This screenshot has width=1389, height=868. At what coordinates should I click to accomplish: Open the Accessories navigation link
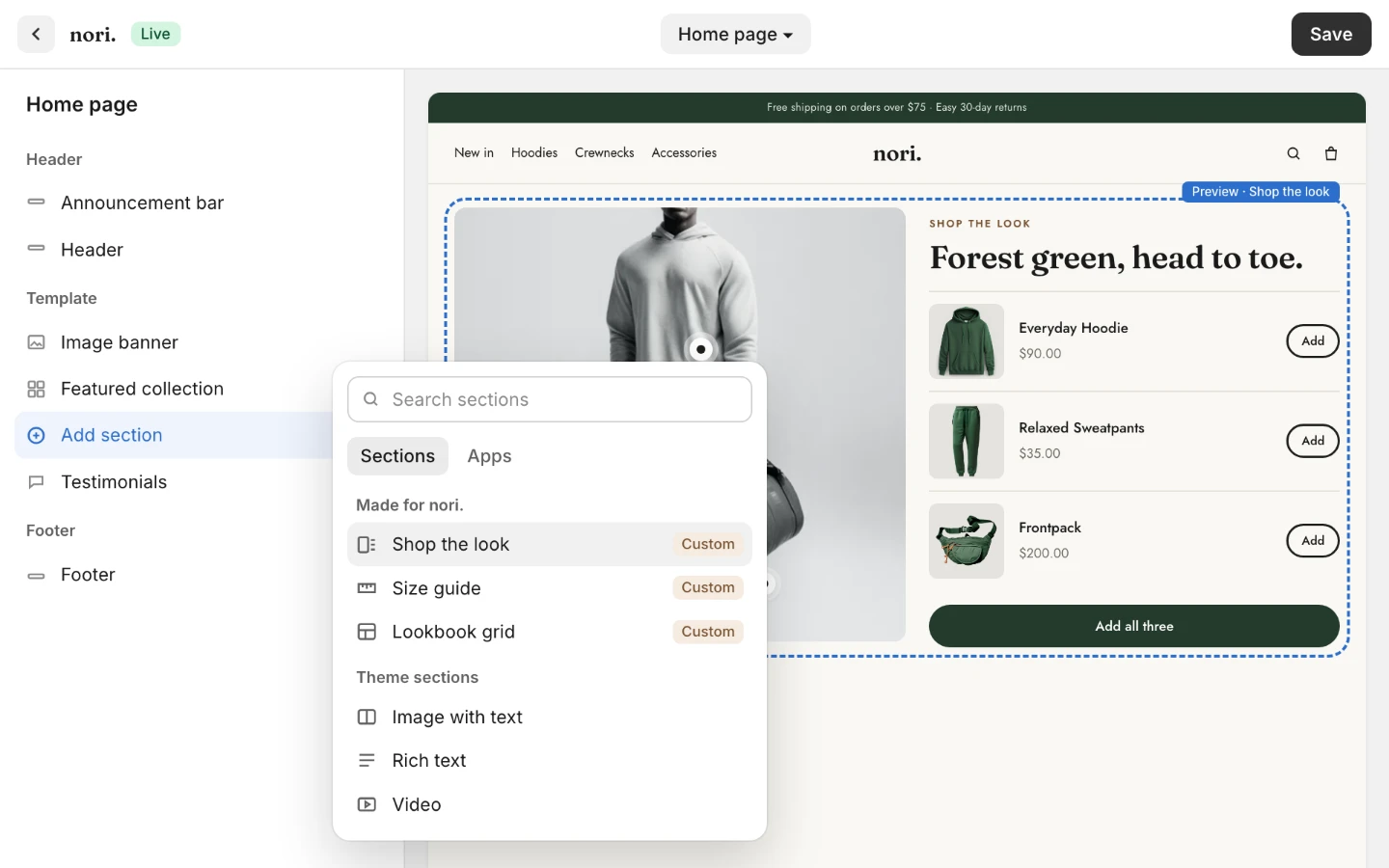tap(684, 152)
